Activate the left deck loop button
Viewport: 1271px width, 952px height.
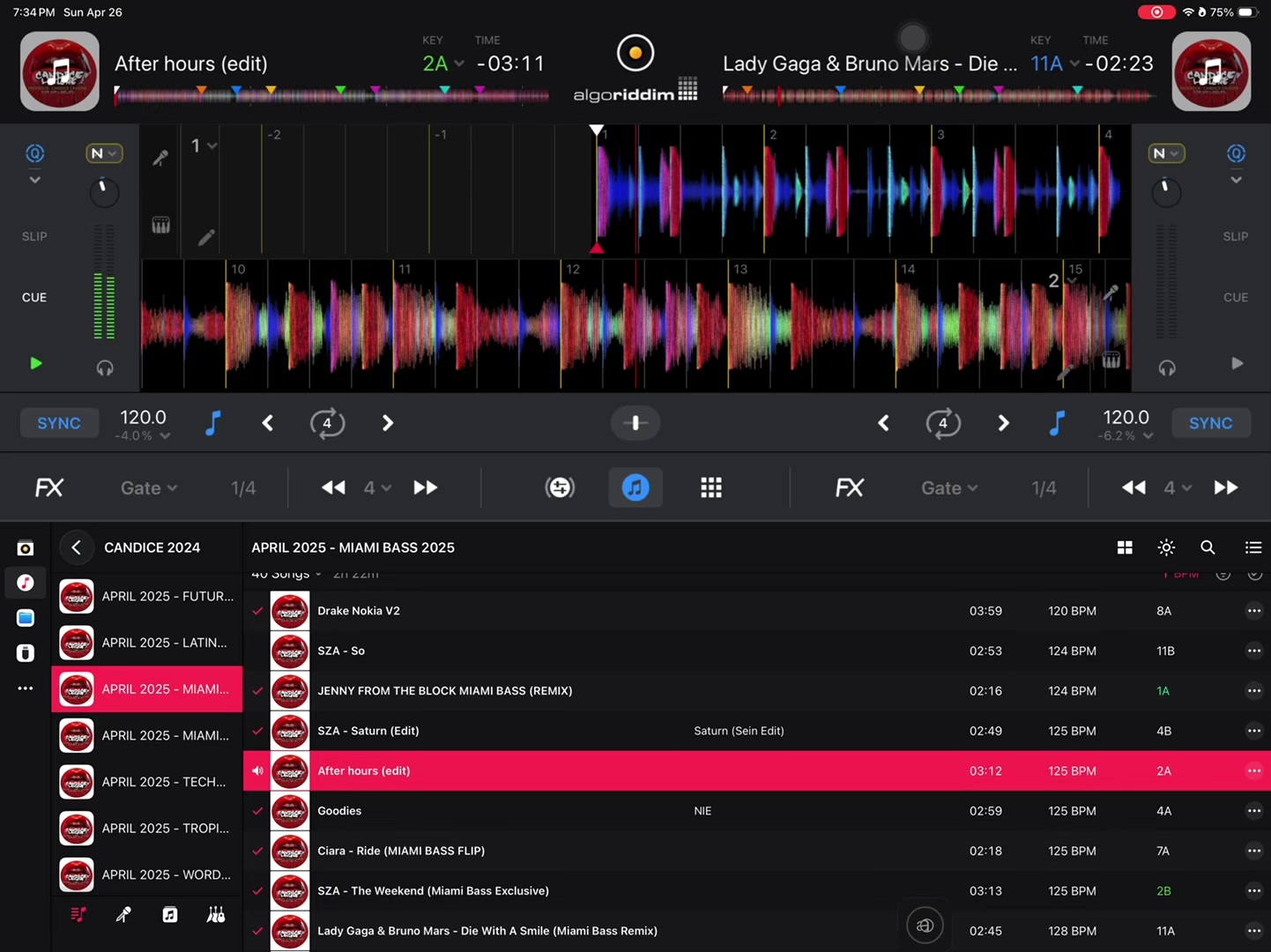(x=327, y=423)
